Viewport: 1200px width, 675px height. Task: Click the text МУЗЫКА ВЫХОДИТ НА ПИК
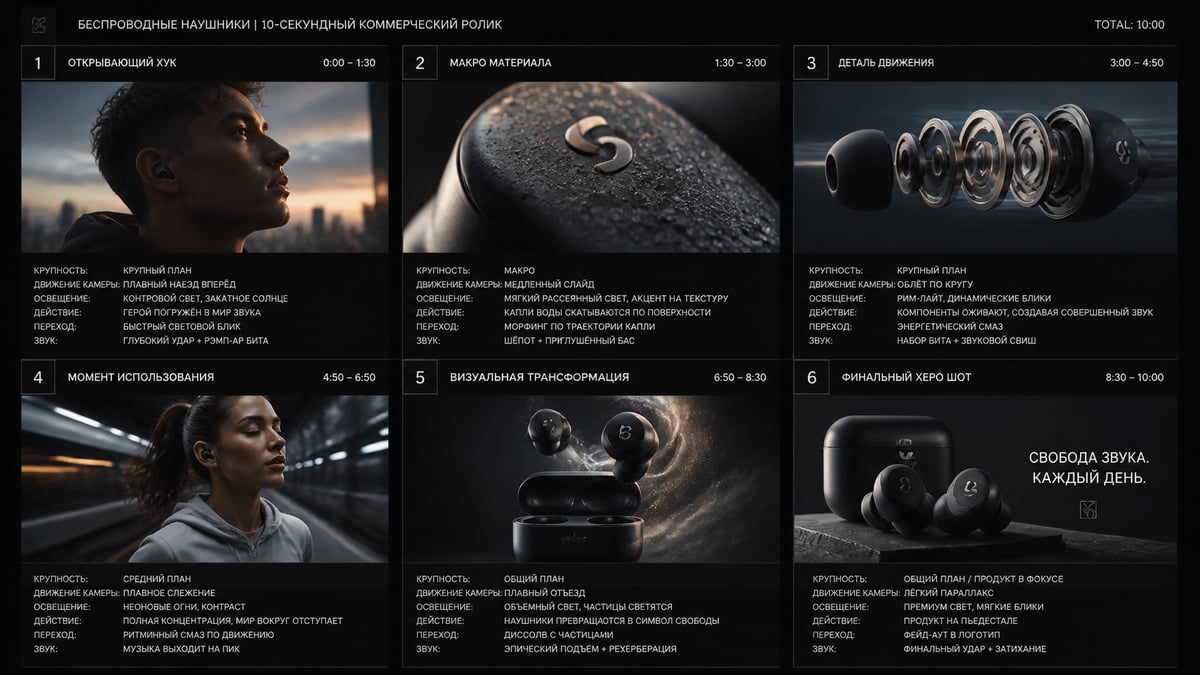[x=181, y=648]
